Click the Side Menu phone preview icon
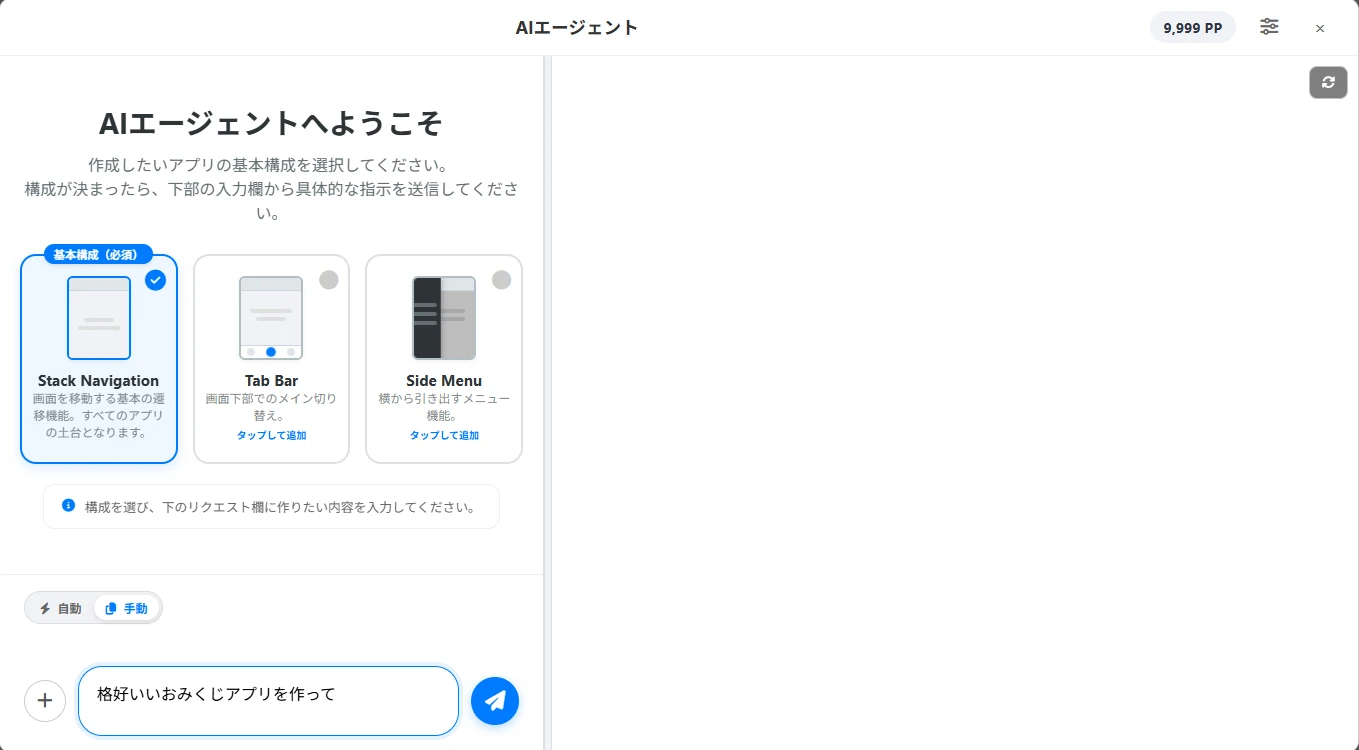 [x=443, y=318]
